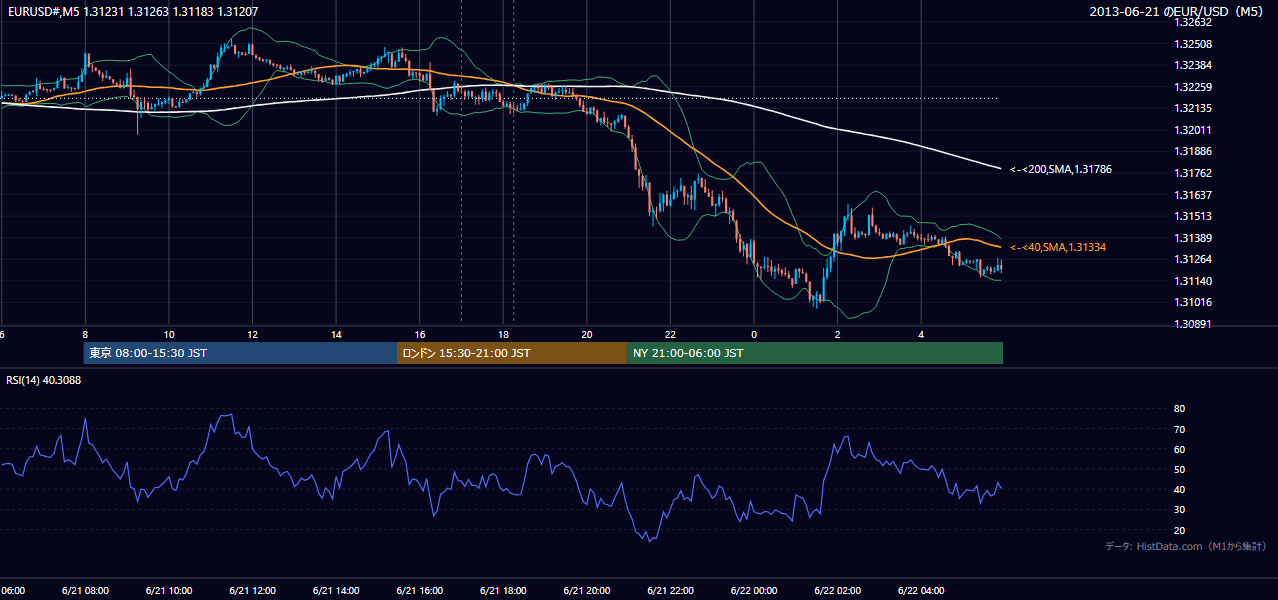Click RSI scale level 20

click(1180, 530)
